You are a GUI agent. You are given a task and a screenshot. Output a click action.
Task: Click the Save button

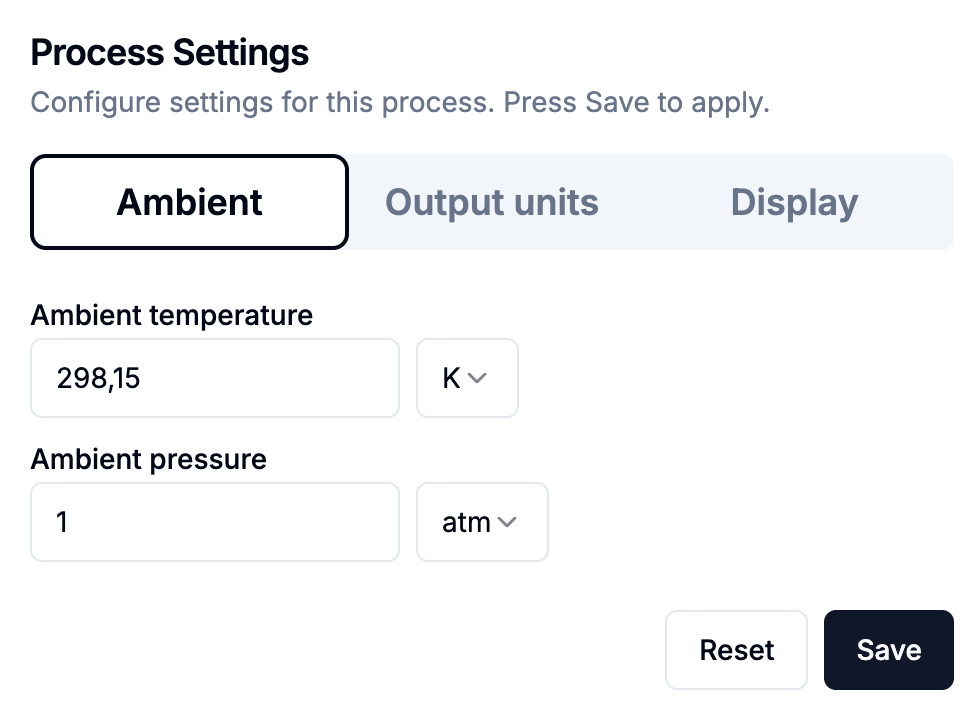click(888, 650)
